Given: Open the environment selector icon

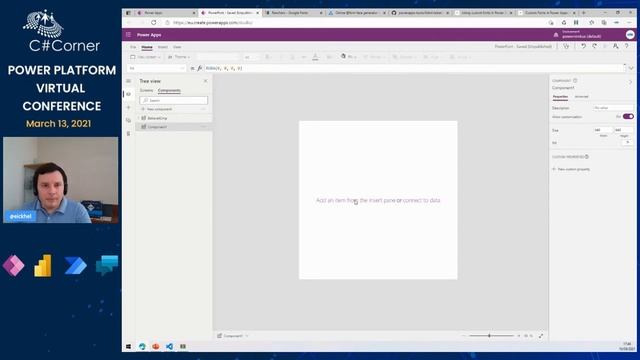Looking at the screenshot, I should click(556, 35).
